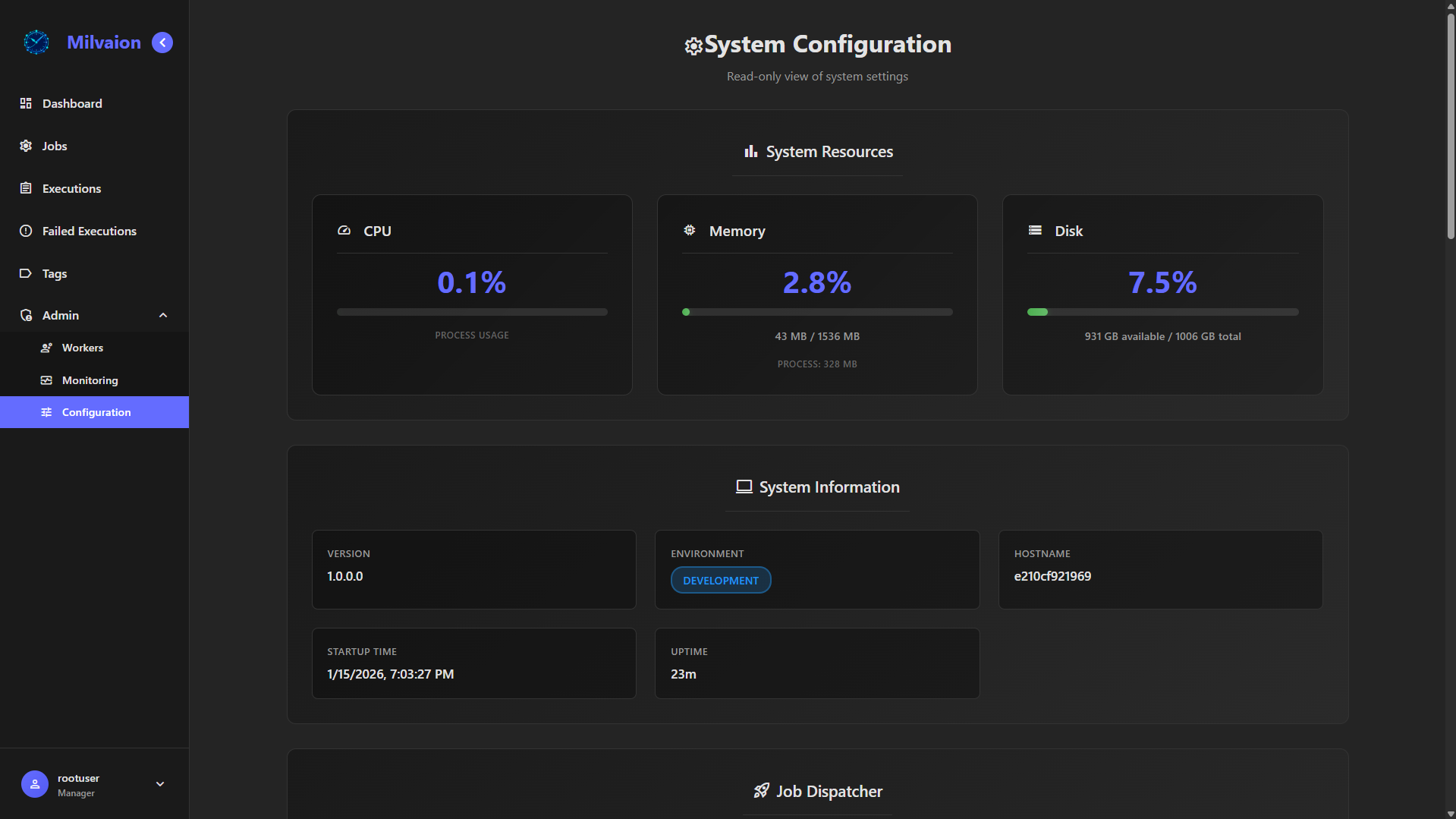This screenshot has width=1456, height=819.
Task: Click the Disk storage icon
Action: pyautogui.click(x=1035, y=231)
